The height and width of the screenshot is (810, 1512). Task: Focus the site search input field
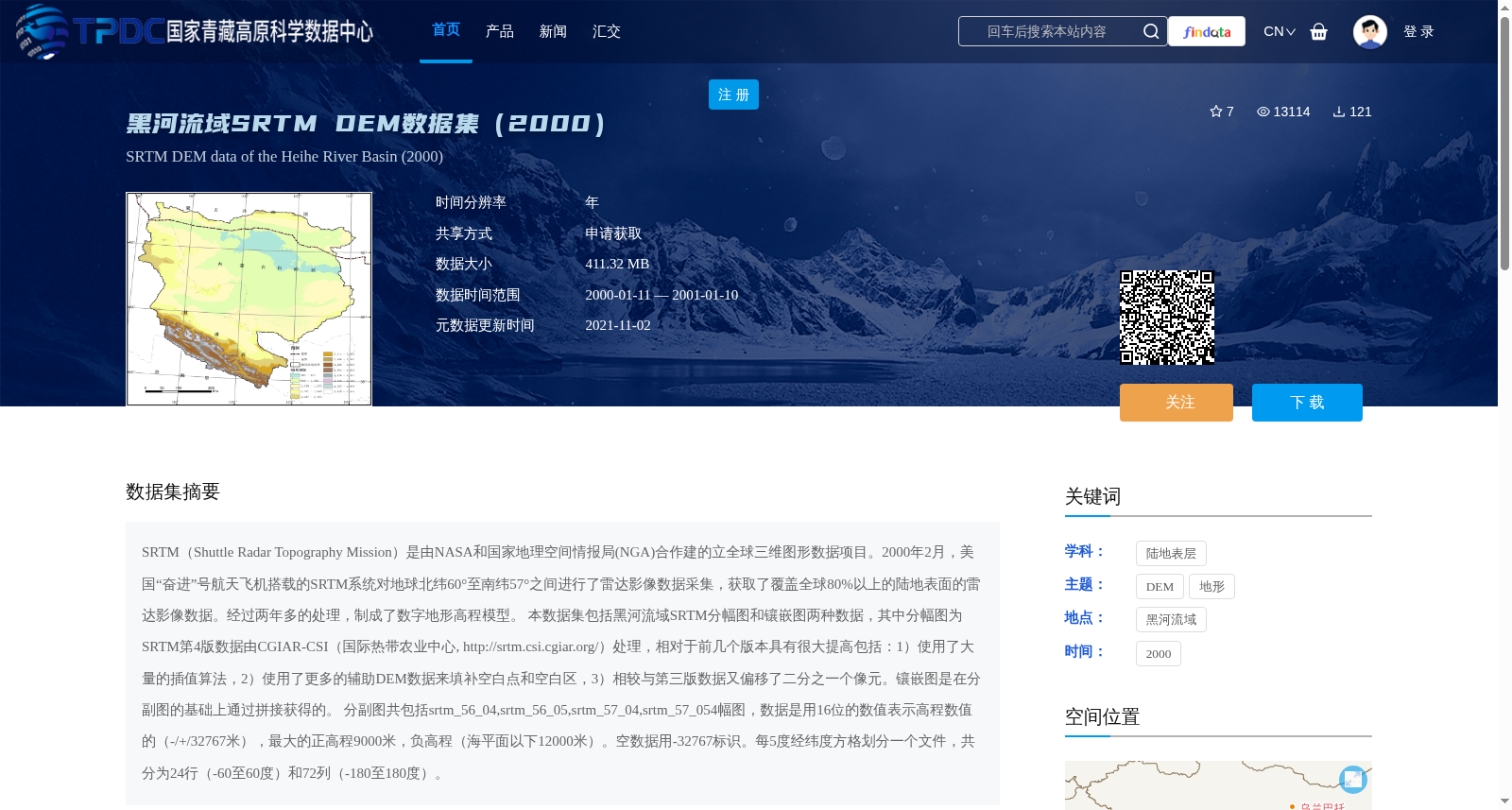[x=1047, y=31]
